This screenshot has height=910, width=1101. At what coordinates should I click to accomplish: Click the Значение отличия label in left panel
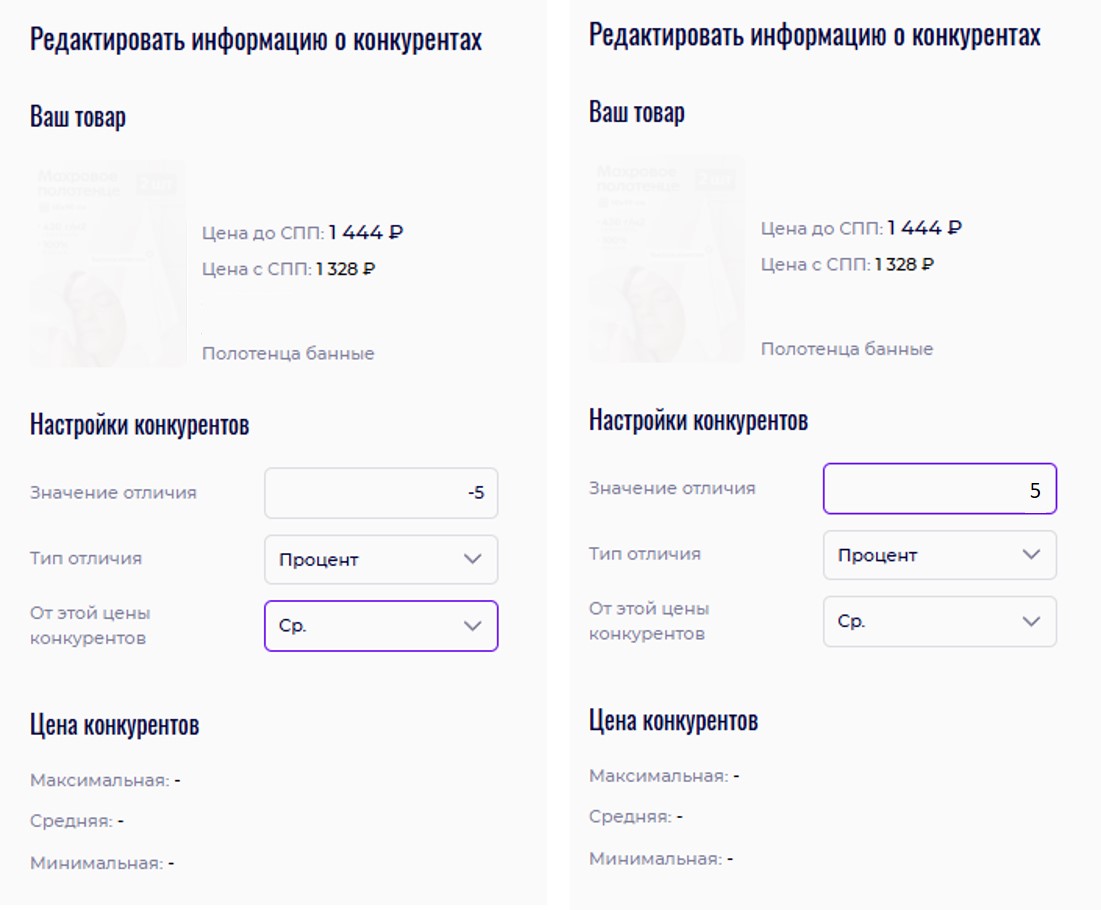pos(113,493)
